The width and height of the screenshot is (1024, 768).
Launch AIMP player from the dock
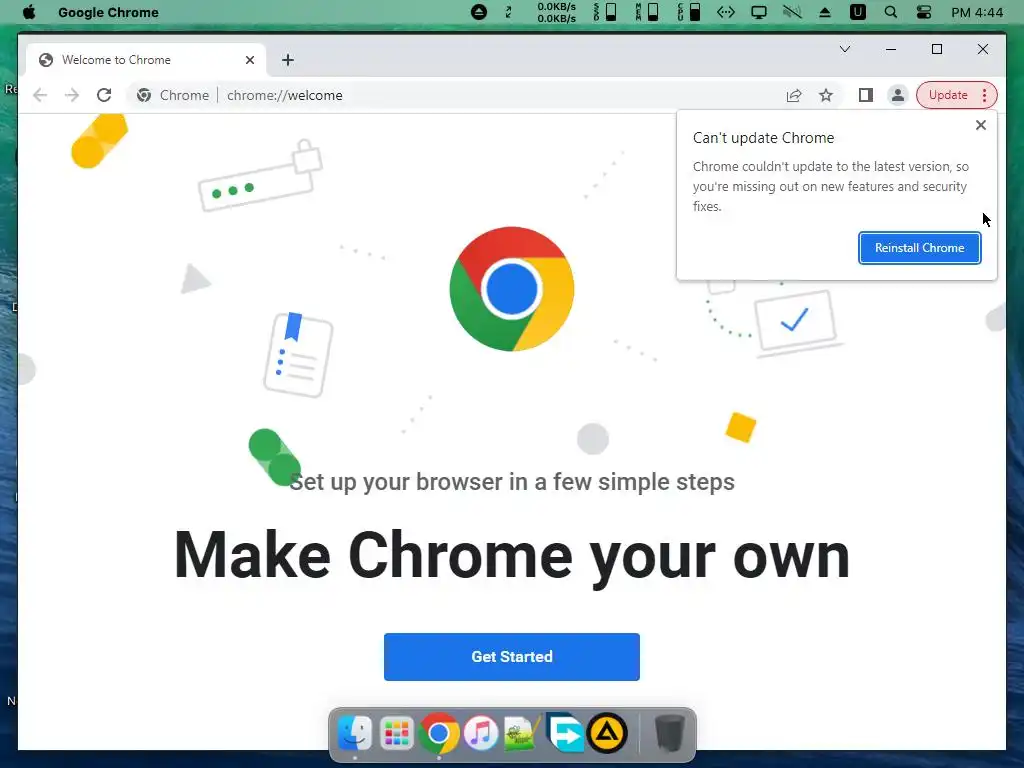coord(607,733)
